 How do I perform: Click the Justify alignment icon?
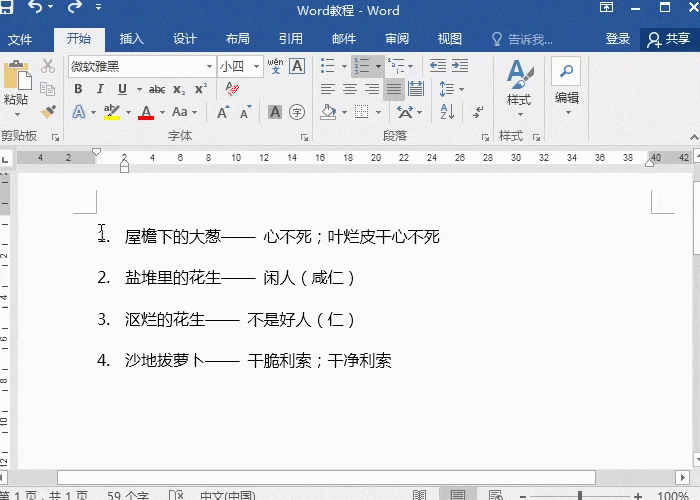click(x=394, y=89)
